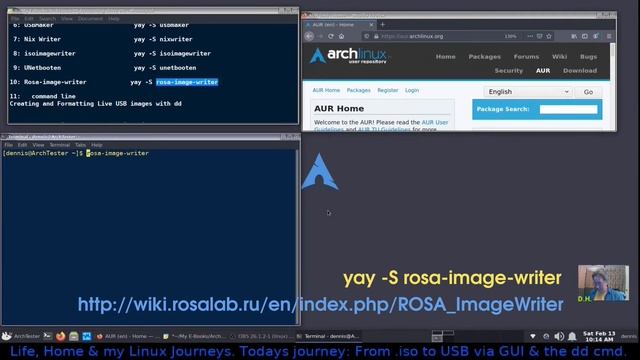640x360 pixels.
Task: Close the AUR (en) - Home tab
Action: click(371, 24)
